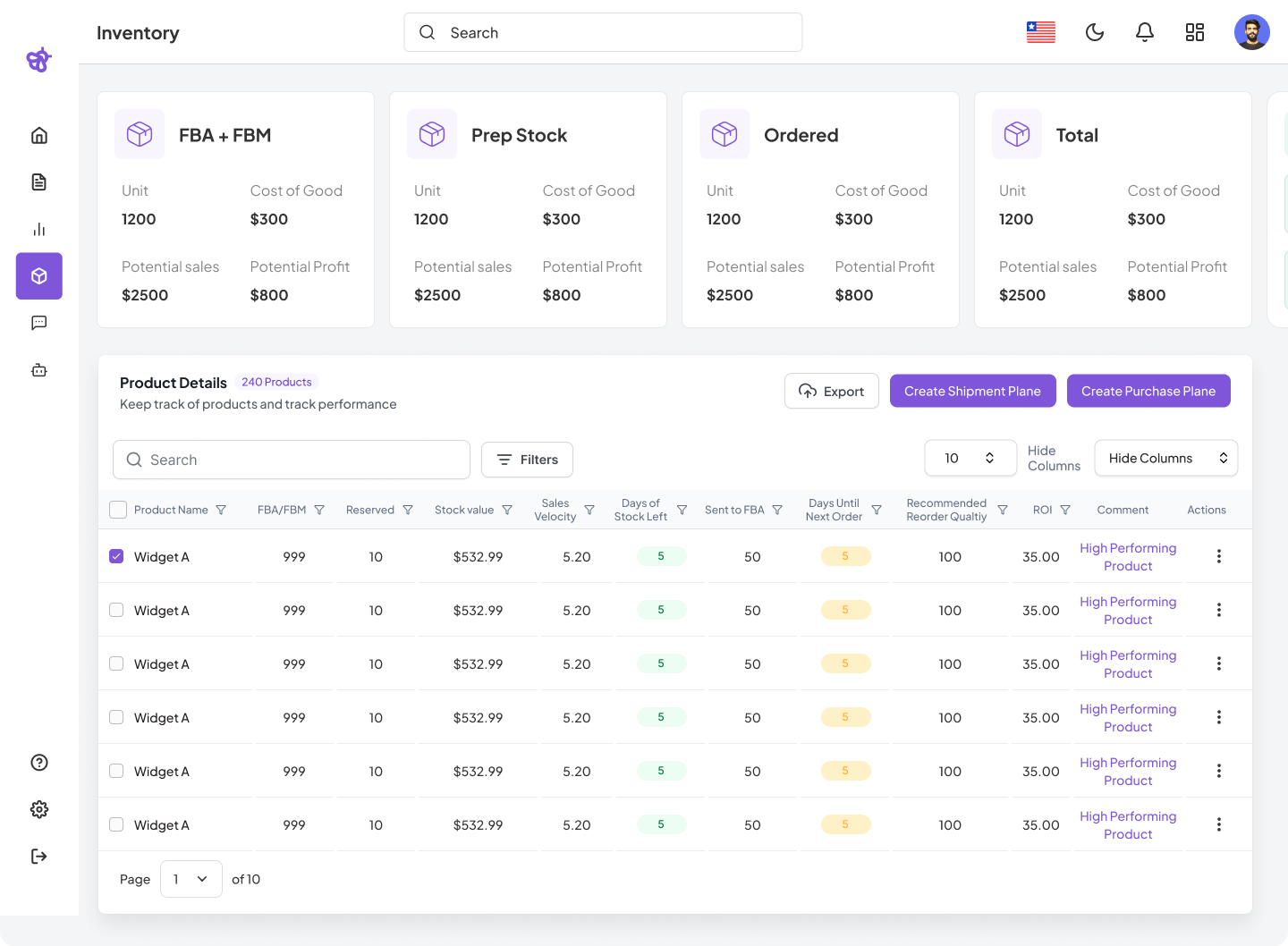This screenshot has height=946, width=1288.
Task: Open the home page from sidebar
Action: tap(39, 136)
